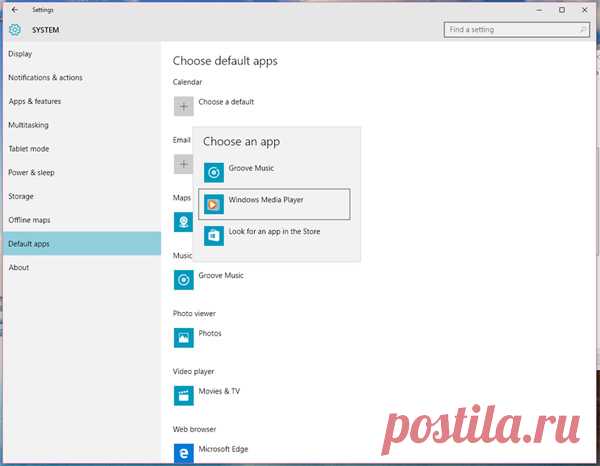This screenshot has height=466, width=600.
Task: Open Tablet mode settings
Action: pos(82,149)
